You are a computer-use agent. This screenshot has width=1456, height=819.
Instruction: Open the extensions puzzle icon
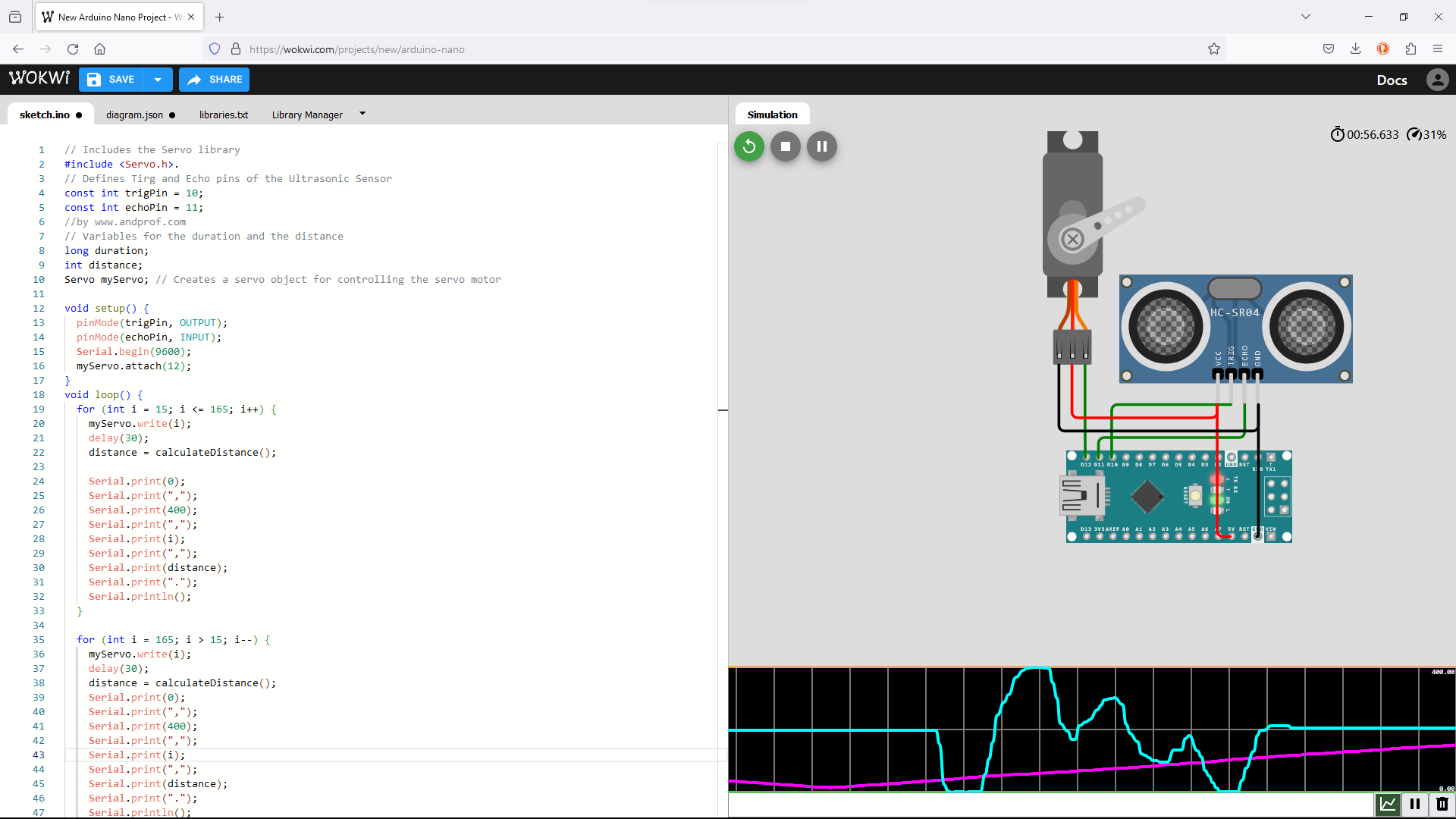(1410, 49)
